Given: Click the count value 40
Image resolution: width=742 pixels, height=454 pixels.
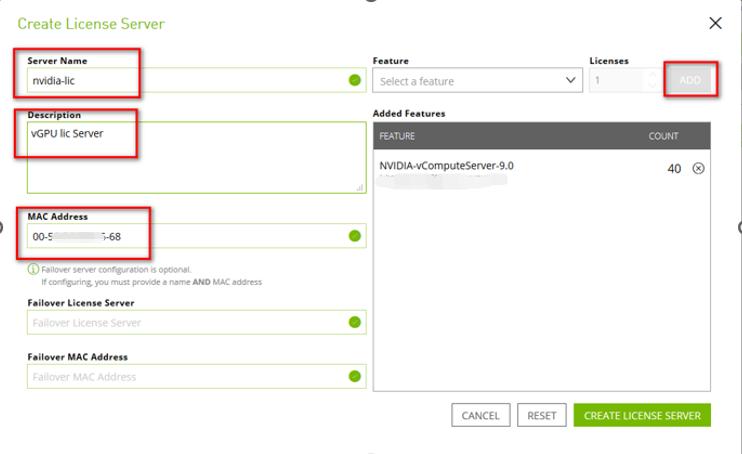Looking at the screenshot, I should coord(674,169).
